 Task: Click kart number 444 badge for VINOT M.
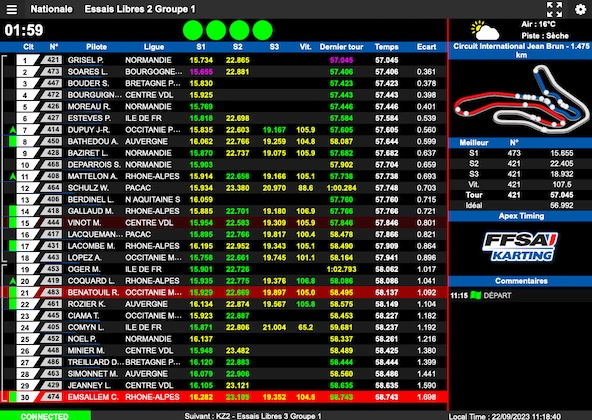pyautogui.click(x=53, y=223)
